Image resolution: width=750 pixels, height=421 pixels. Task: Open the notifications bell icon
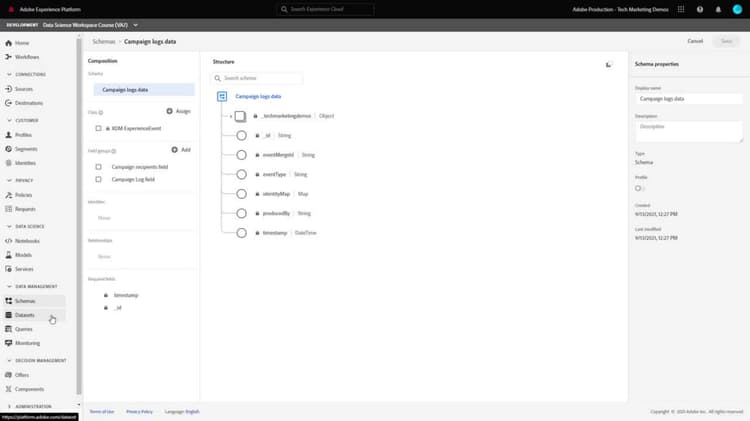coord(718,9)
